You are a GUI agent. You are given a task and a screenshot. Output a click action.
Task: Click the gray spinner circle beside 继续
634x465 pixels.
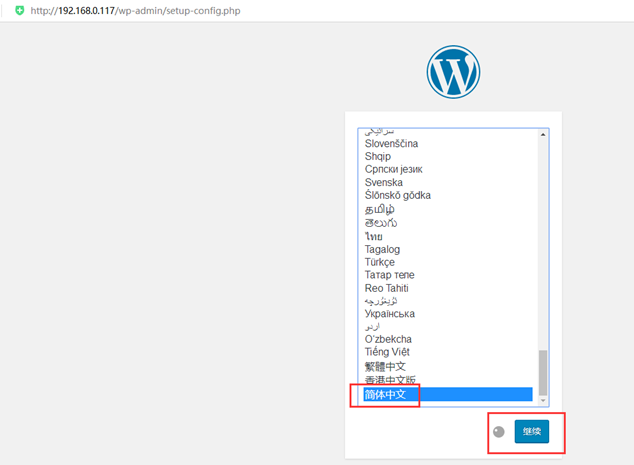pos(499,432)
